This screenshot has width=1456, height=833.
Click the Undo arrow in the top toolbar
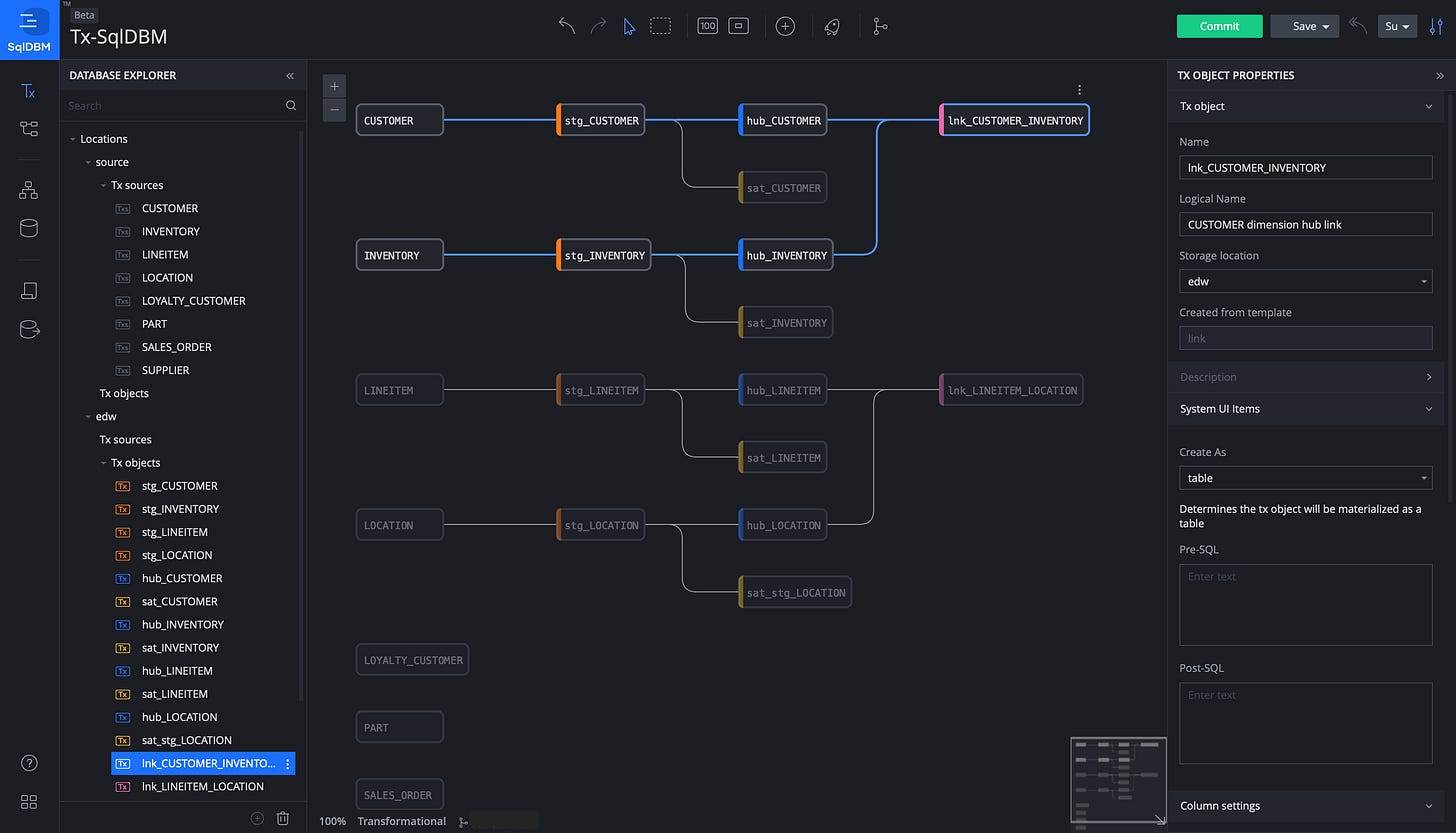(567, 26)
